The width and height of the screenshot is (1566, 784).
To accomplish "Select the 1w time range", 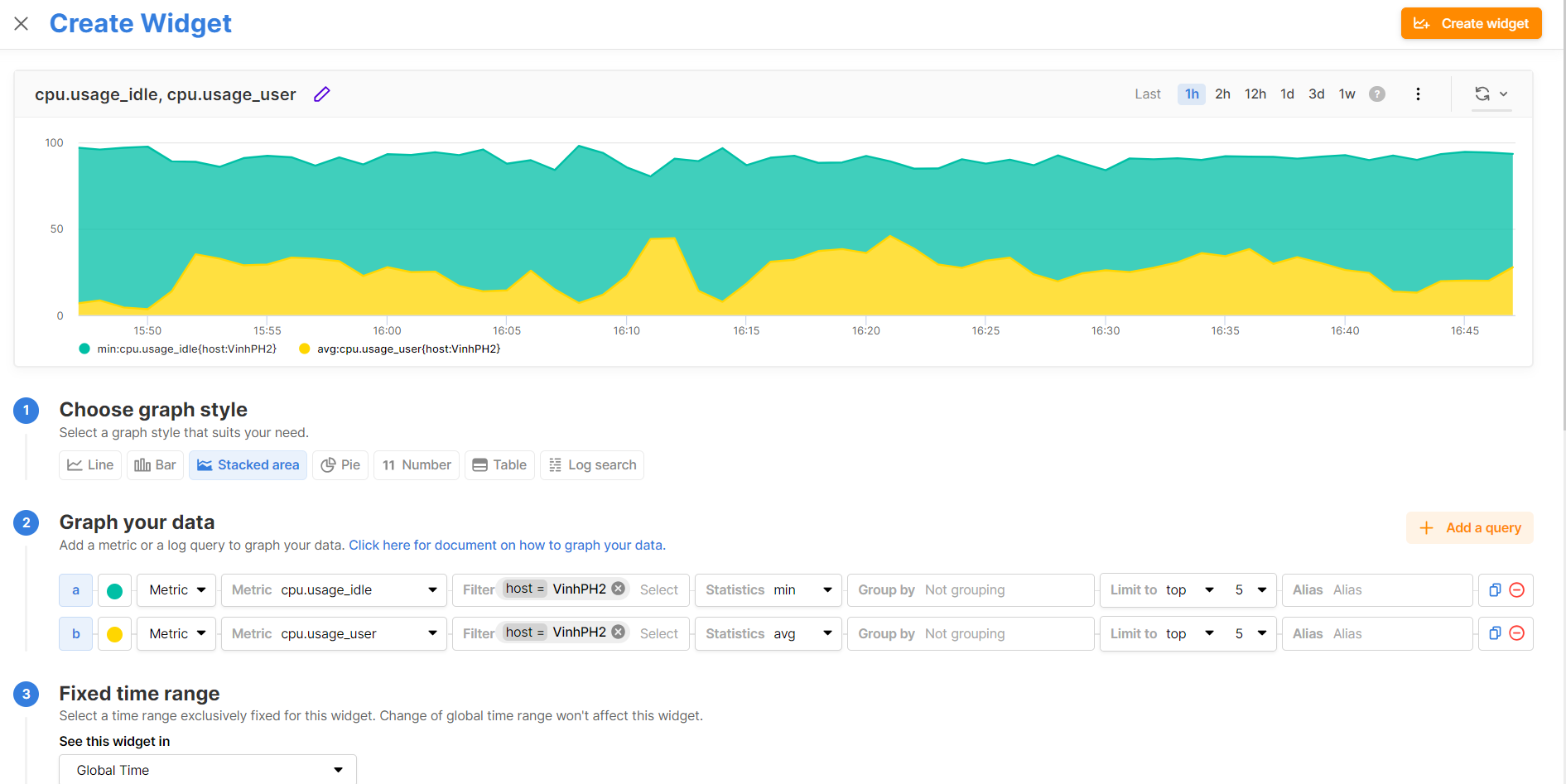I will pos(1347,94).
